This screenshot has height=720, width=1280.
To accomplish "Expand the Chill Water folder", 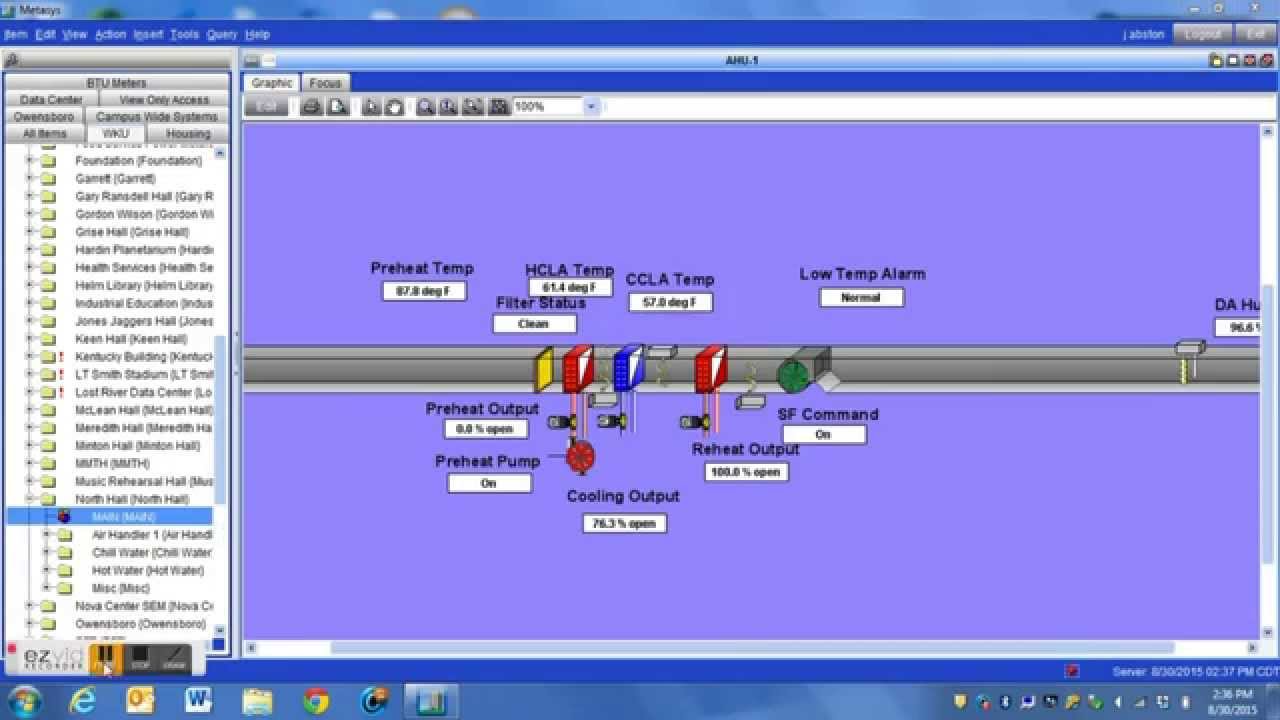I will (46, 552).
